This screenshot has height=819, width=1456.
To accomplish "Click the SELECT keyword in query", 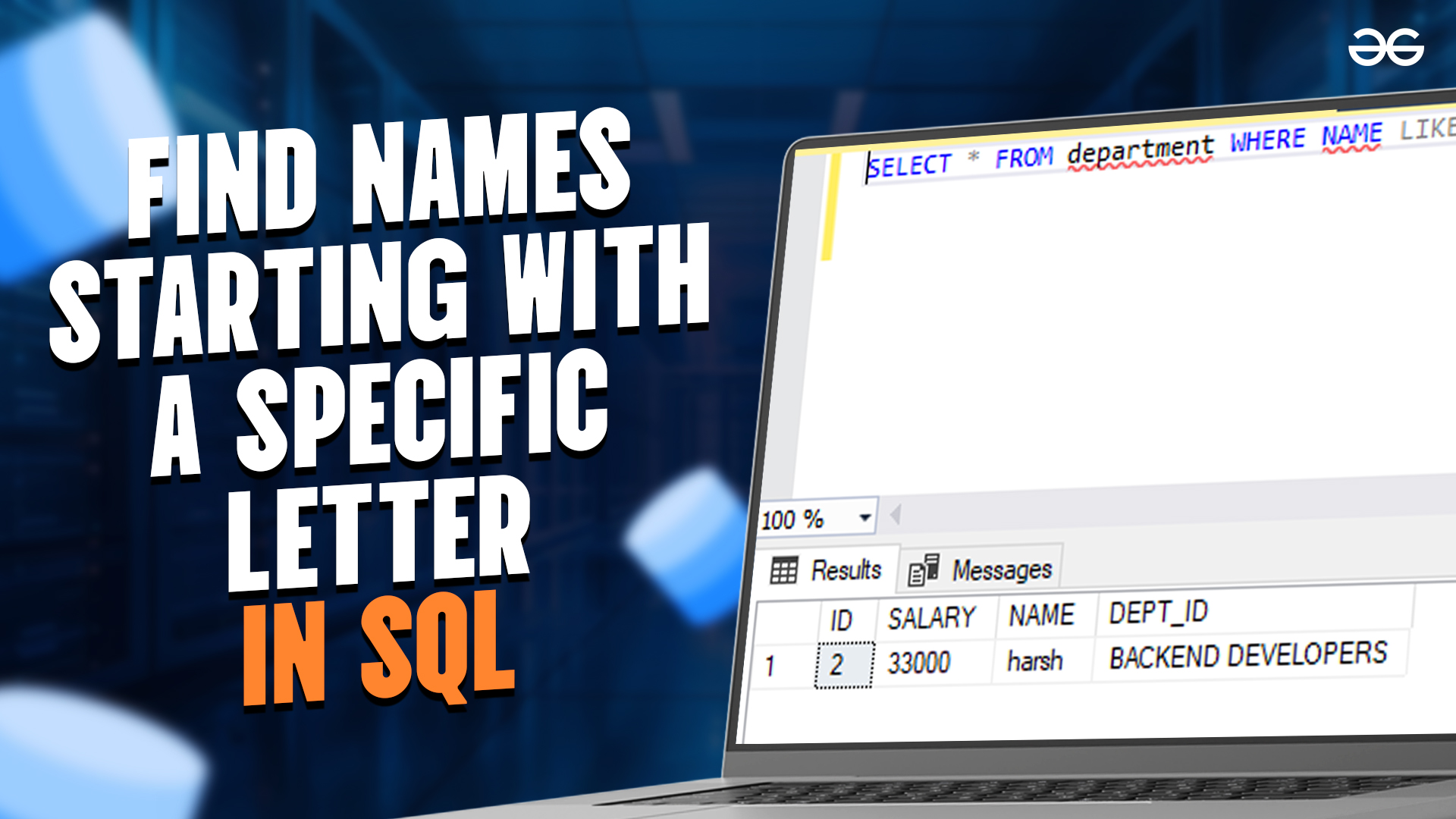I will [x=909, y=165].
